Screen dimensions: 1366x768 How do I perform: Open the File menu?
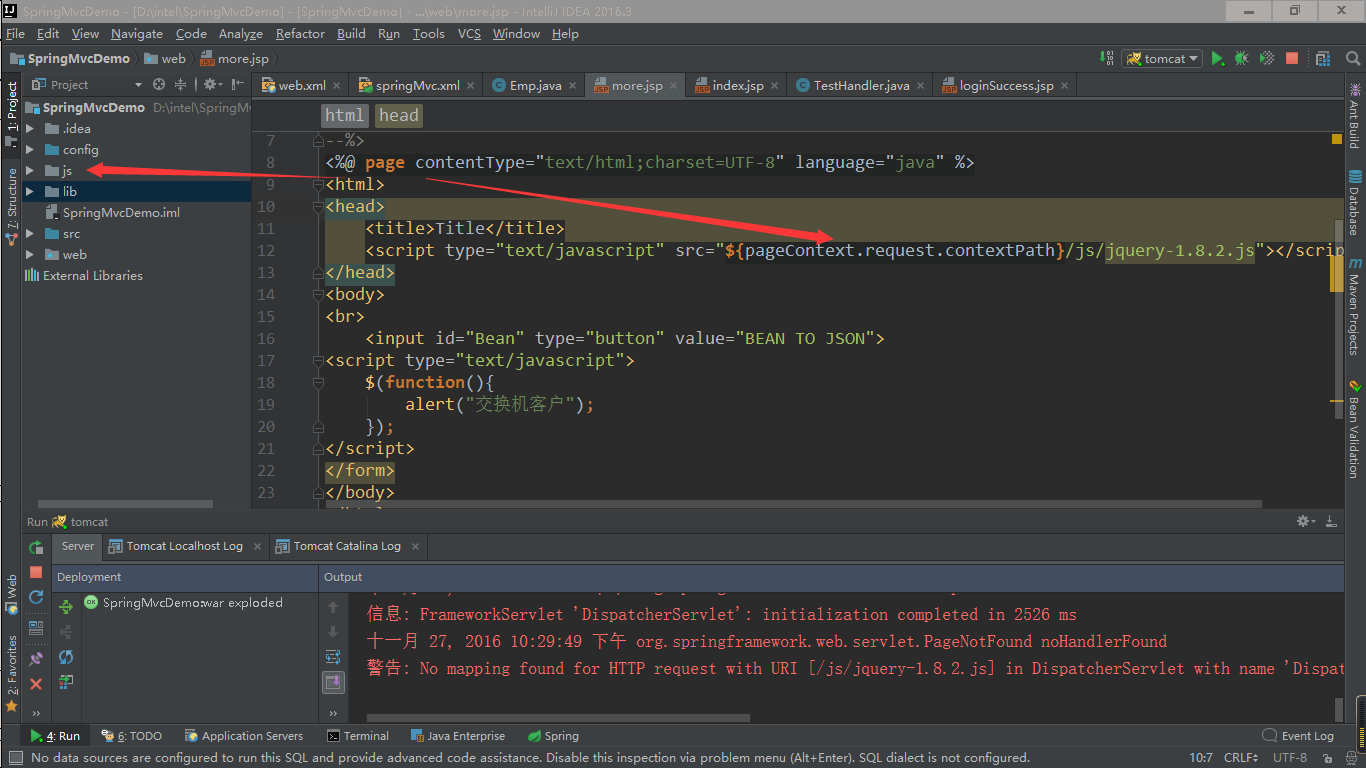click(15, 33)
